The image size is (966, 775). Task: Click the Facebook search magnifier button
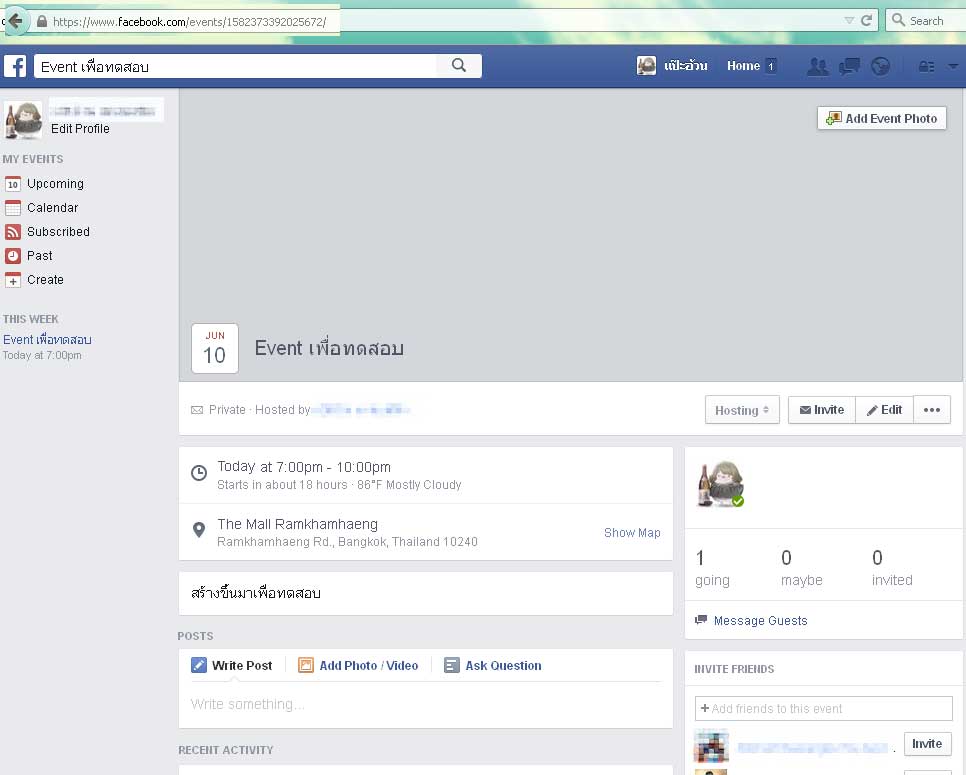tap(458, 65)
